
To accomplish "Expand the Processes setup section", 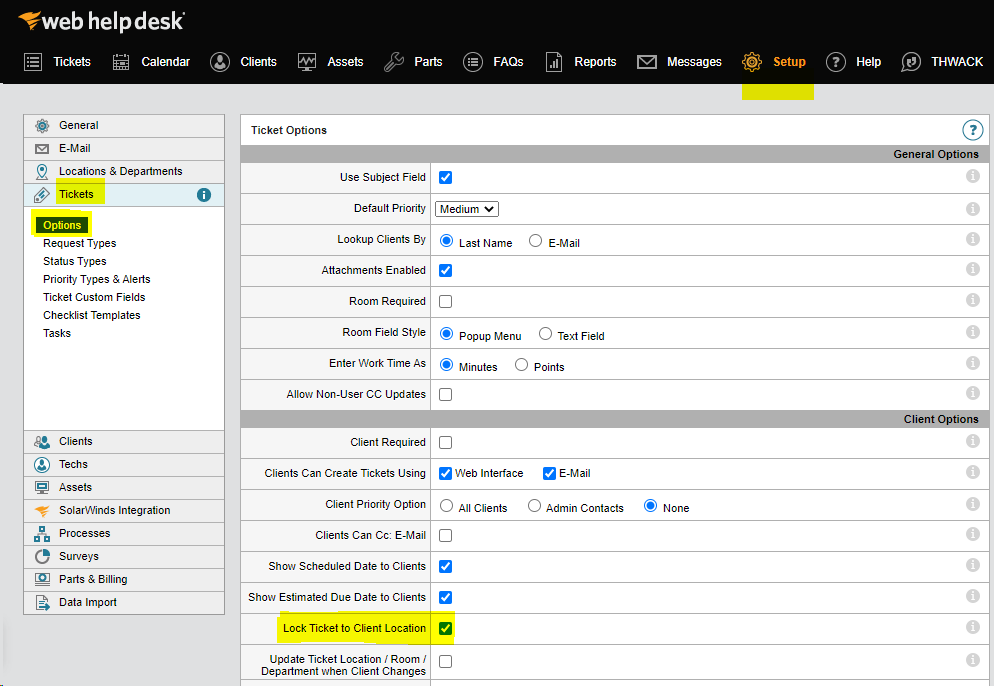I will pos(84,533).
